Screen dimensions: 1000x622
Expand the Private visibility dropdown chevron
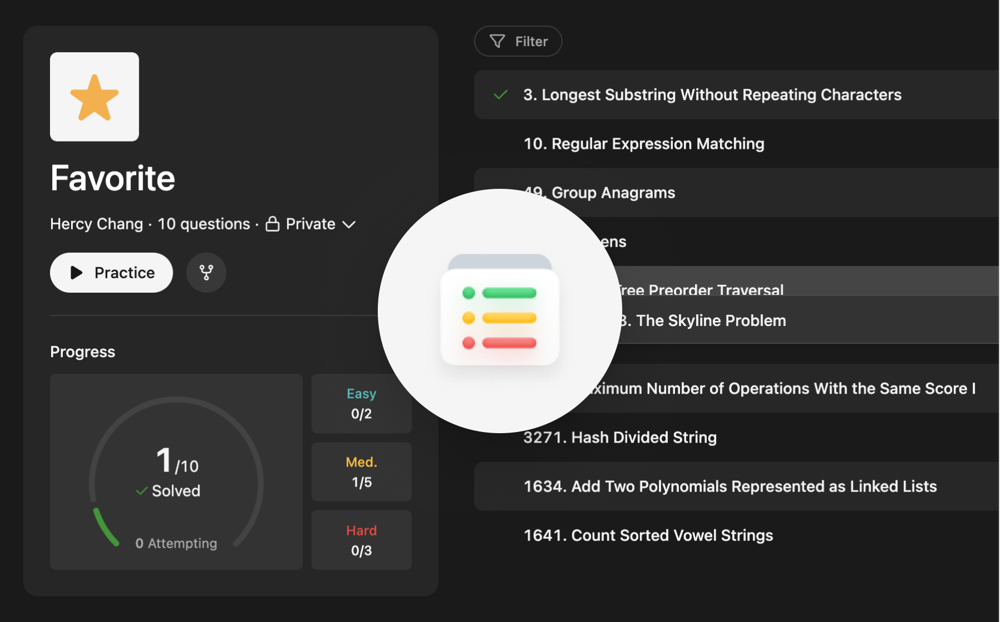(349, 224)
